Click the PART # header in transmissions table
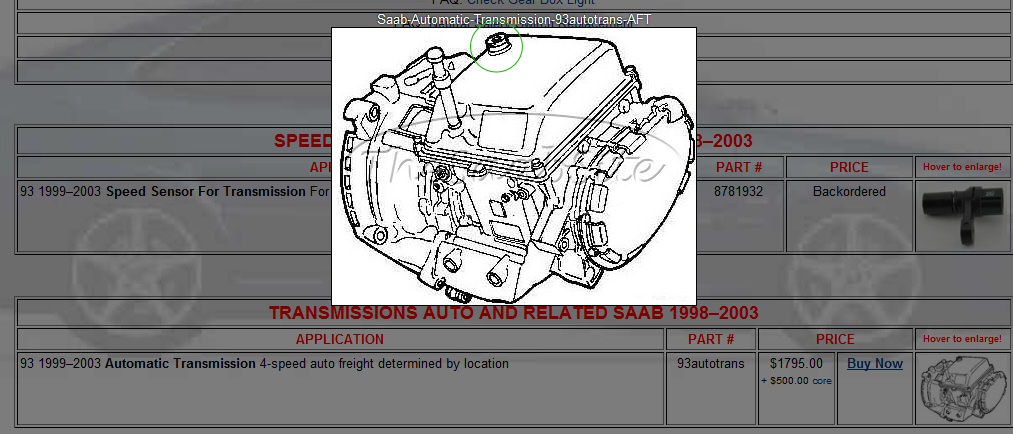Image resolution: width=1013 pixels, height=434 pixels. 711,339
